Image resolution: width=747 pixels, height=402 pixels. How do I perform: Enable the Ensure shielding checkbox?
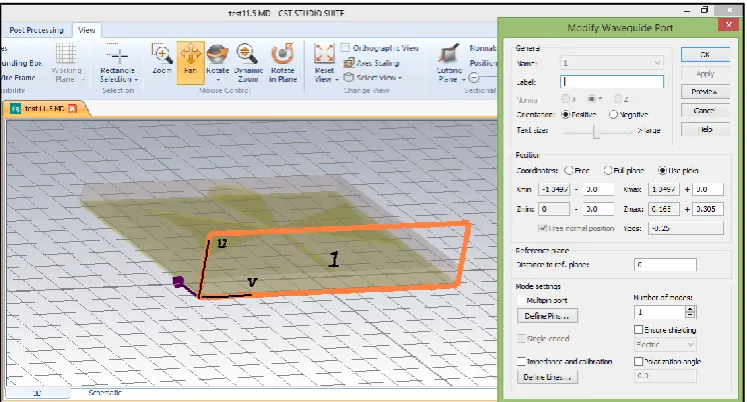tap(638, 330)
